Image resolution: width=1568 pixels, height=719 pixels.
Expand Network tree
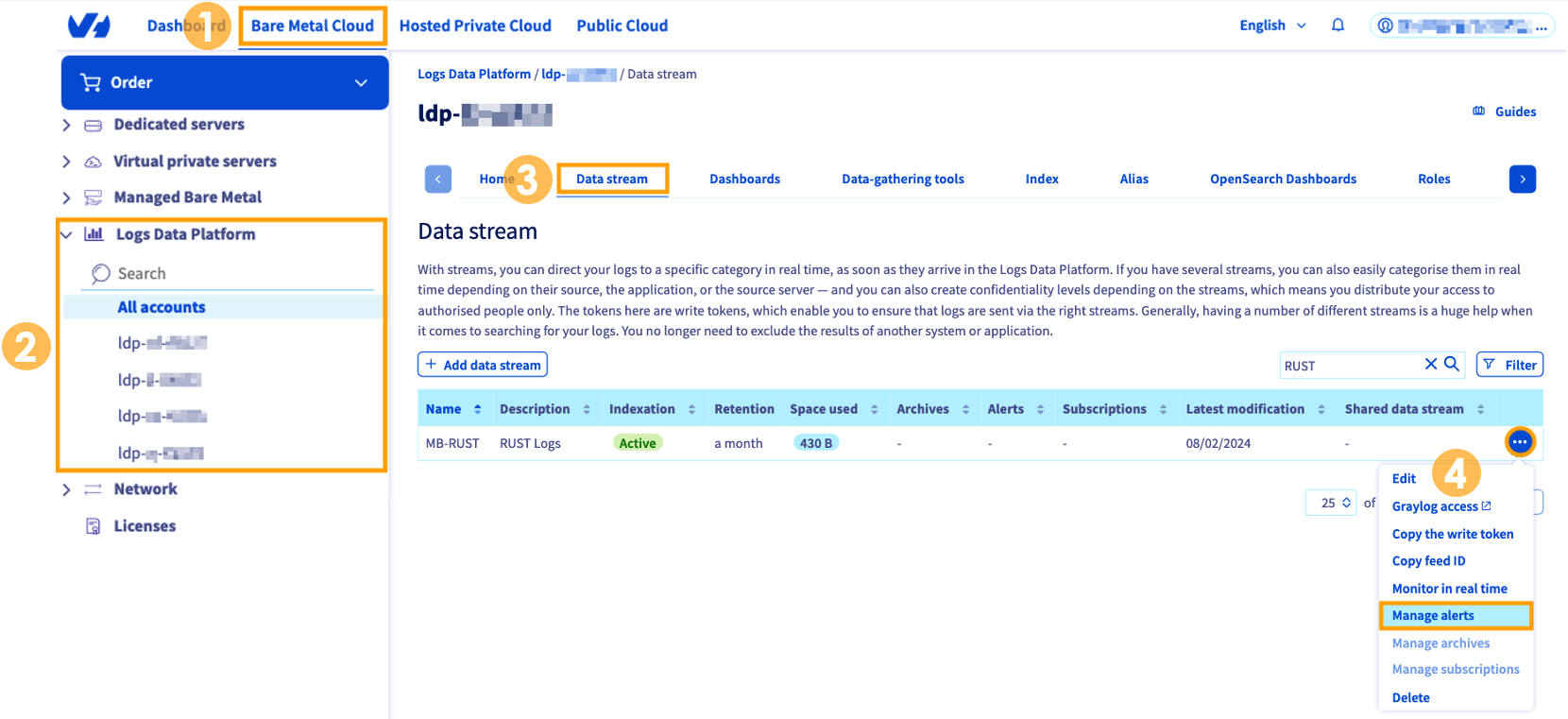pyautogui.click(x=66, y=489)
